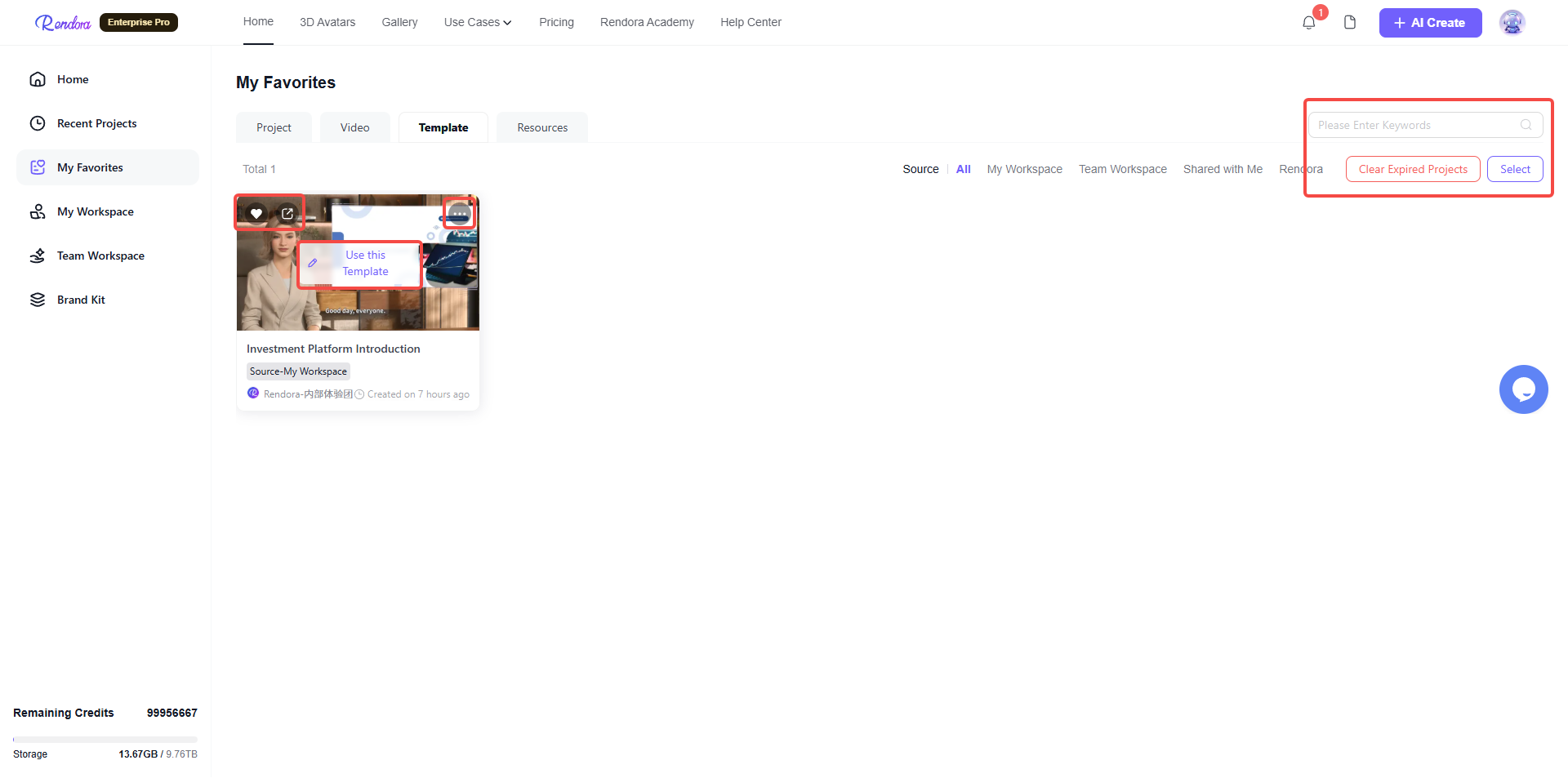Image resolution: width=1568 pixels, height=778 pixels.
Task: Click the storage usage progress bar
Action: pos(105,740)
